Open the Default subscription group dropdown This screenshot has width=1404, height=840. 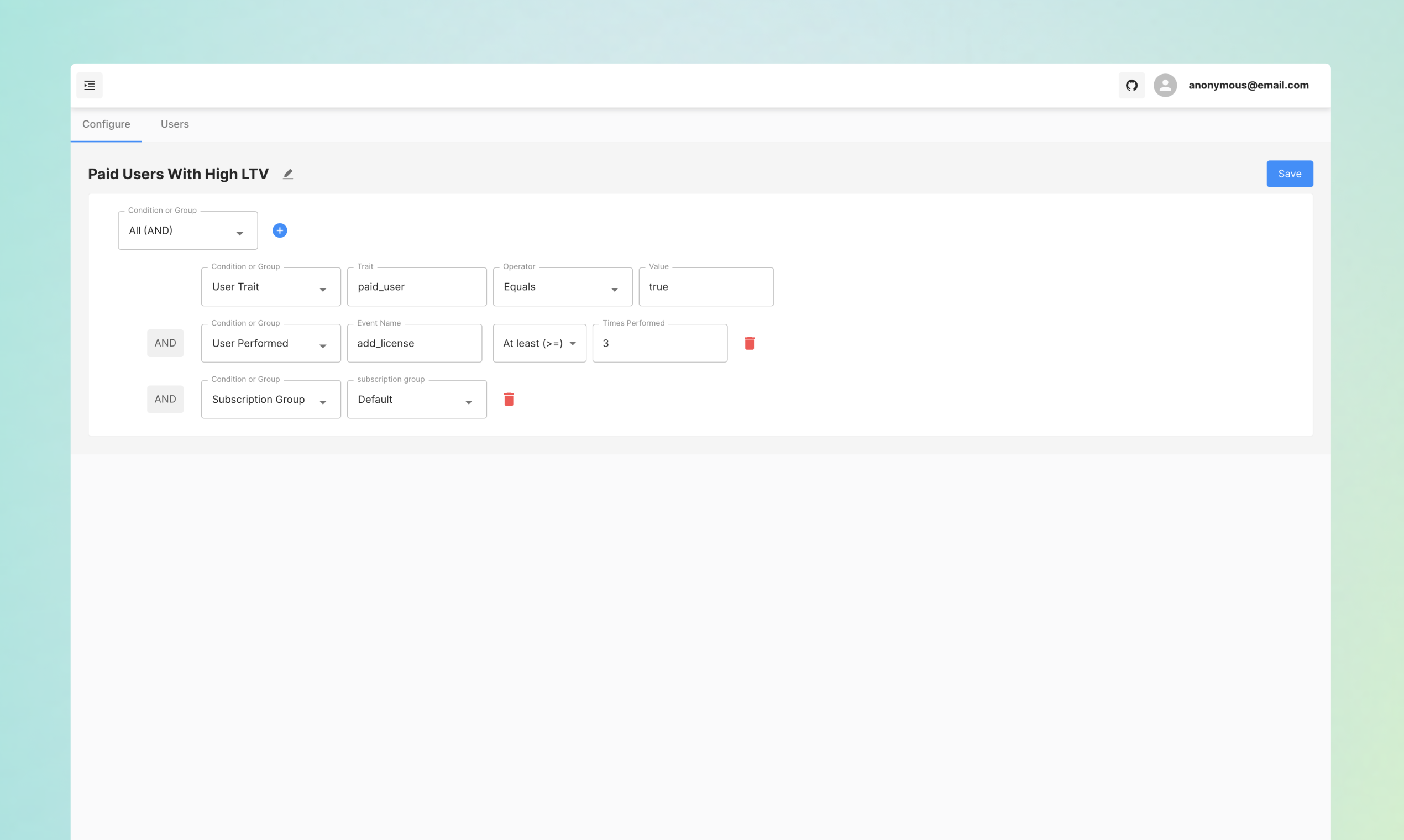tap(416, 400)
